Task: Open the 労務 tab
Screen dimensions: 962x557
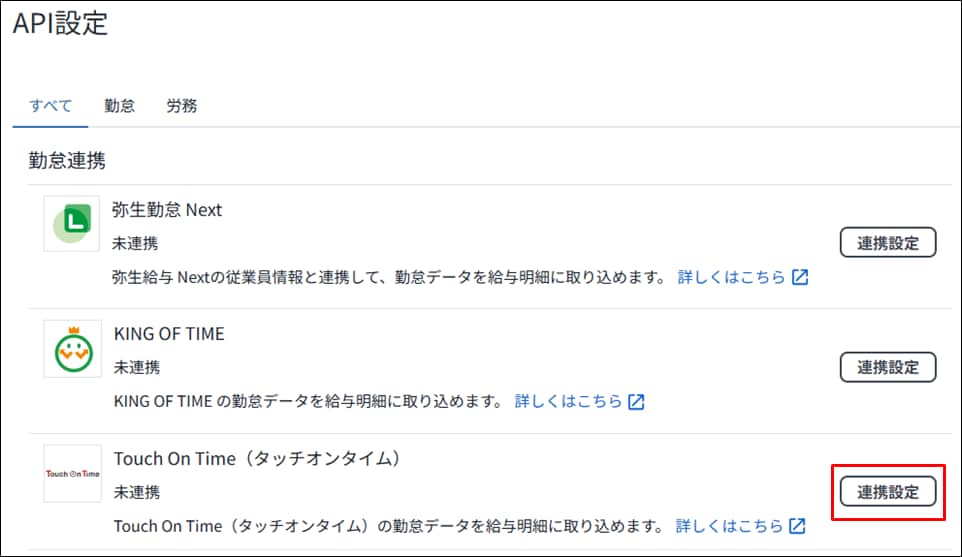Action: coord(181,106)
